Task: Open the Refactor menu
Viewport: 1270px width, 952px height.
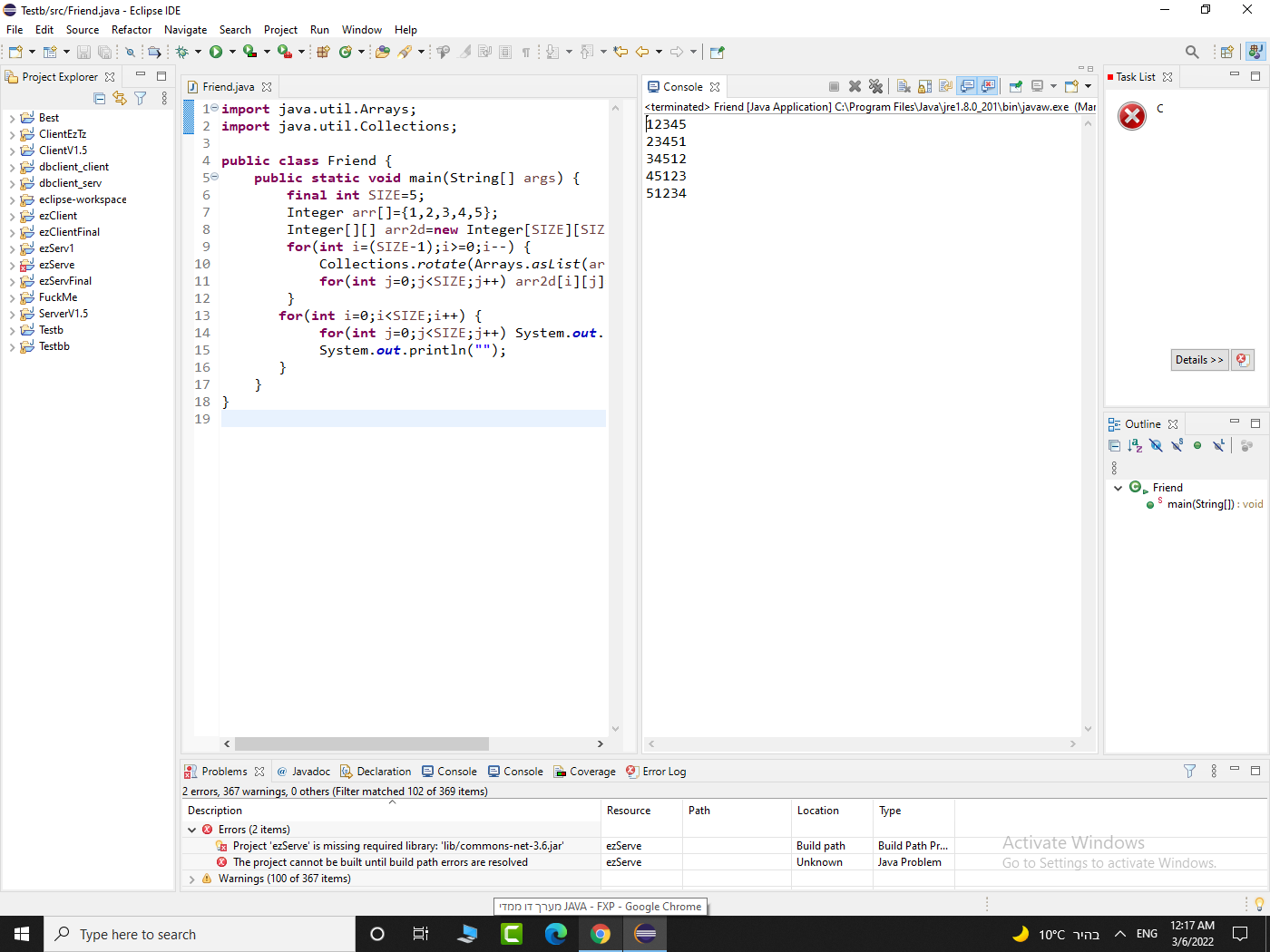Action: click(x=132, y=30)
